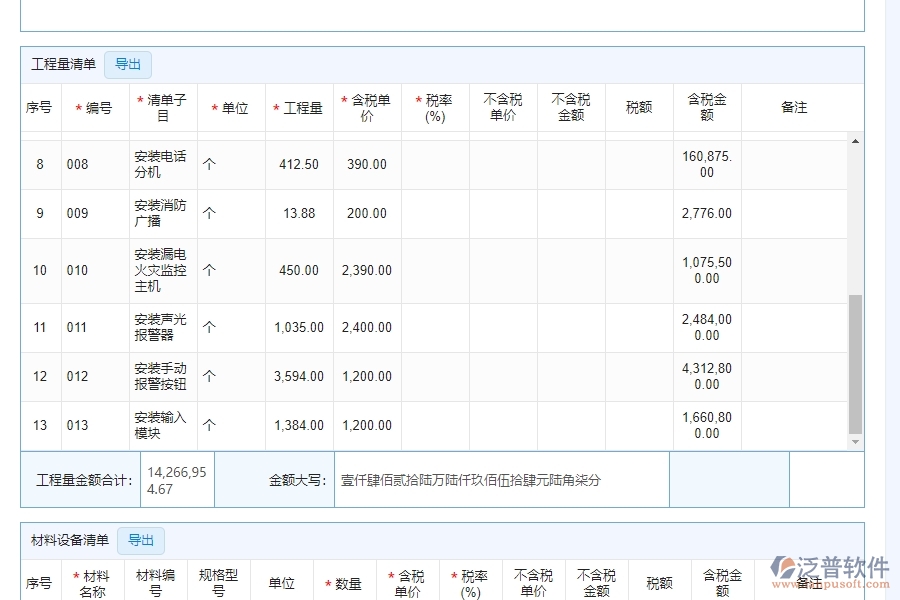Select the 税率(%) column header
Screen dimensions: 900x600
click(x=436, y=107)
